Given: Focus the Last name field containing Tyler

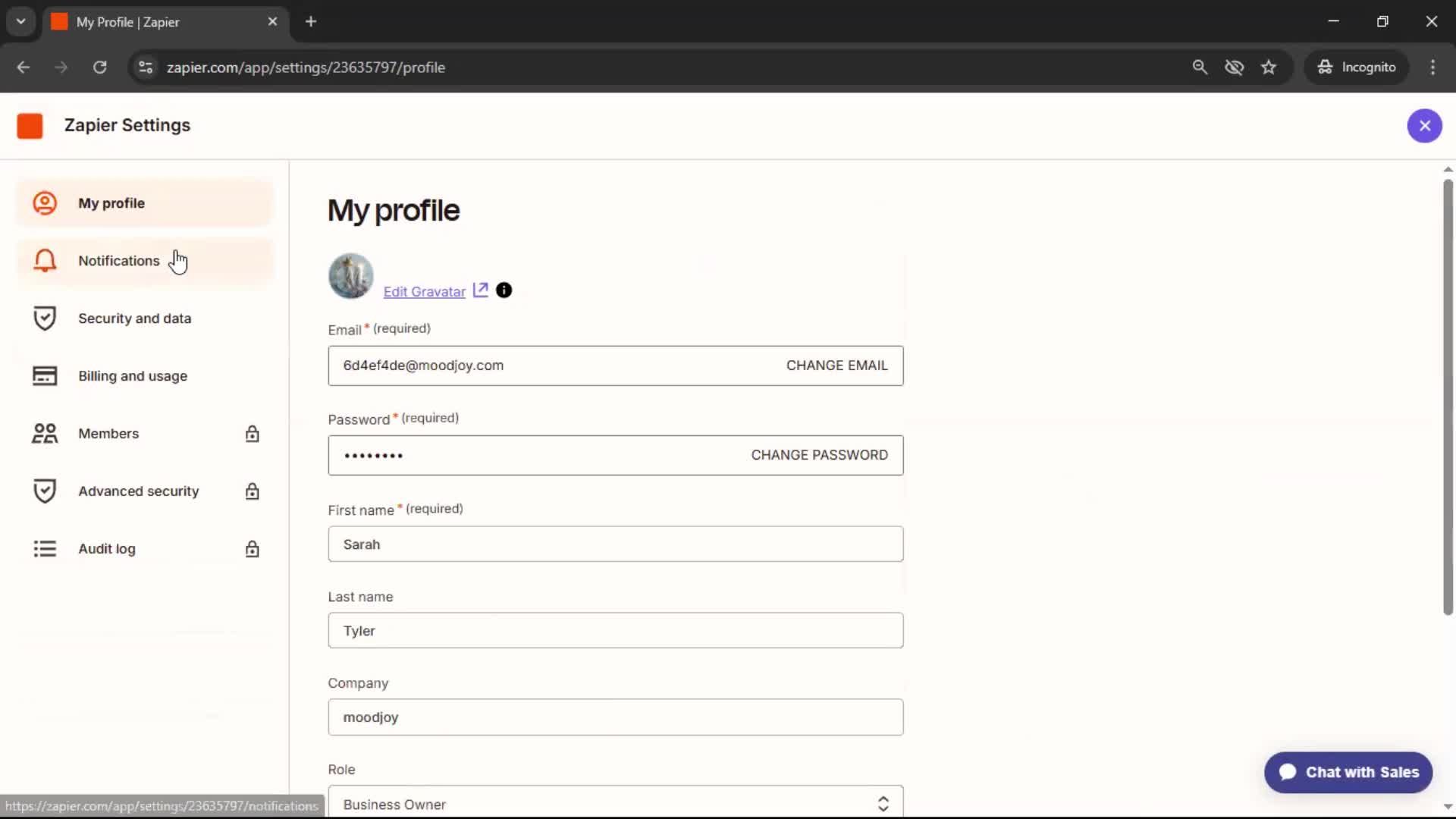Looking at the screenshot, I should [615, 631].
